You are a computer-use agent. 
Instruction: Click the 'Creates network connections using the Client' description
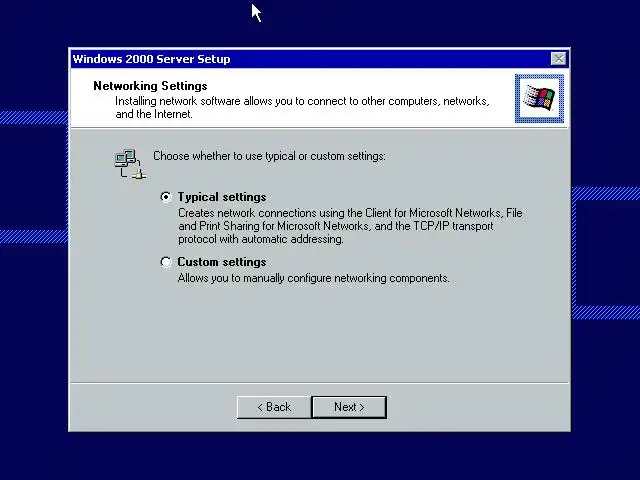[350, 226]
